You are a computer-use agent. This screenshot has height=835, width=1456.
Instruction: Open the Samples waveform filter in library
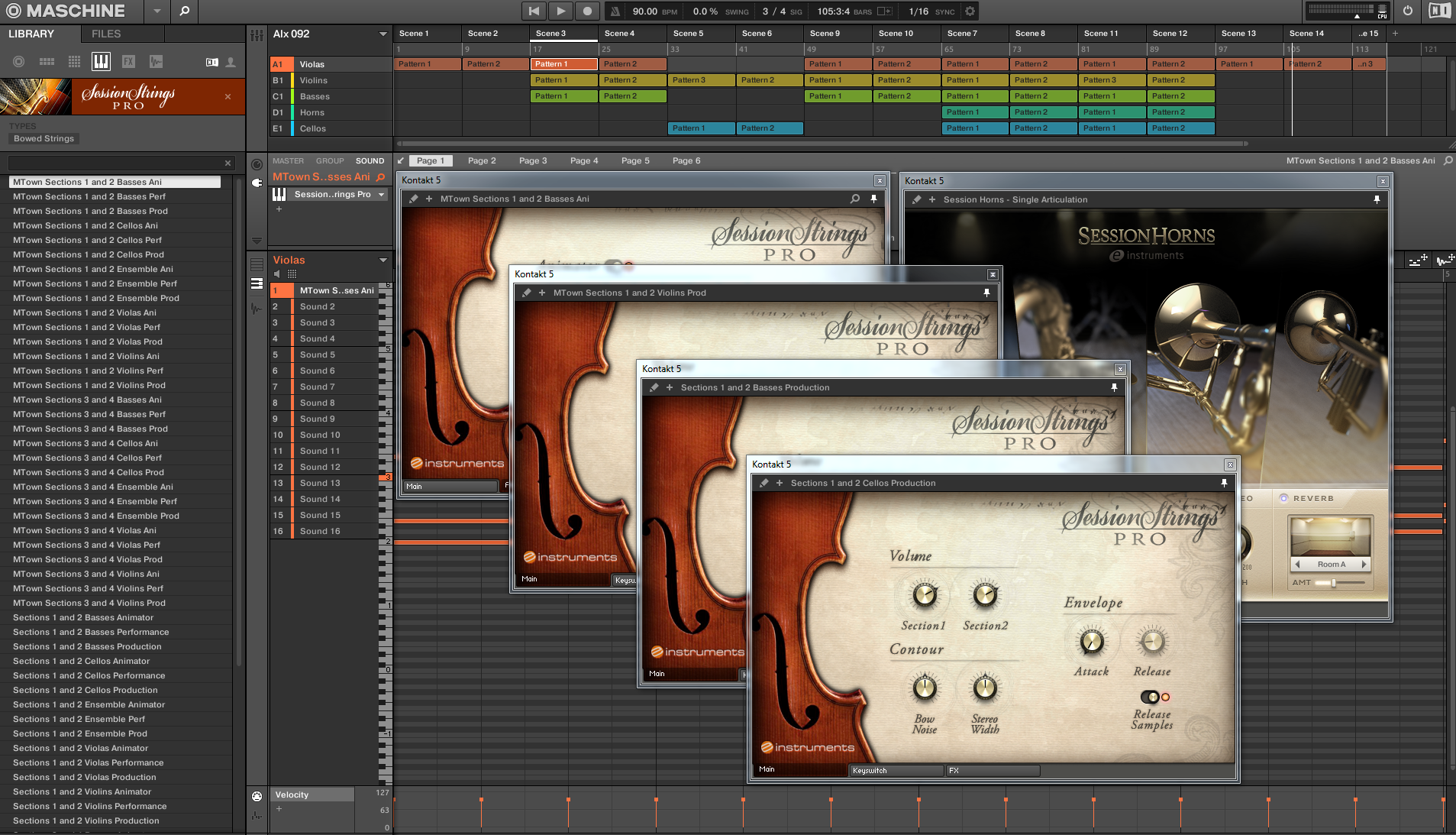click(156, 62)
